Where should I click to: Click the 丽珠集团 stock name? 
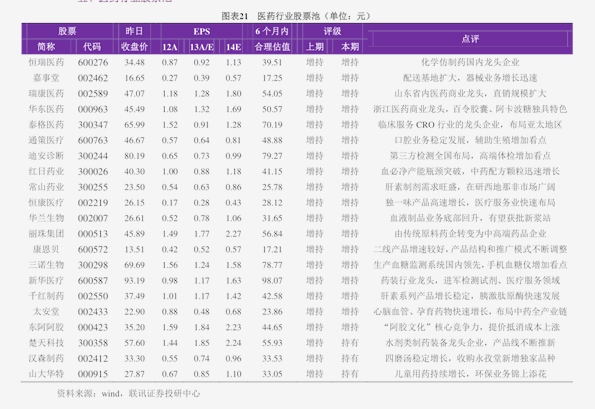point(46,234)
